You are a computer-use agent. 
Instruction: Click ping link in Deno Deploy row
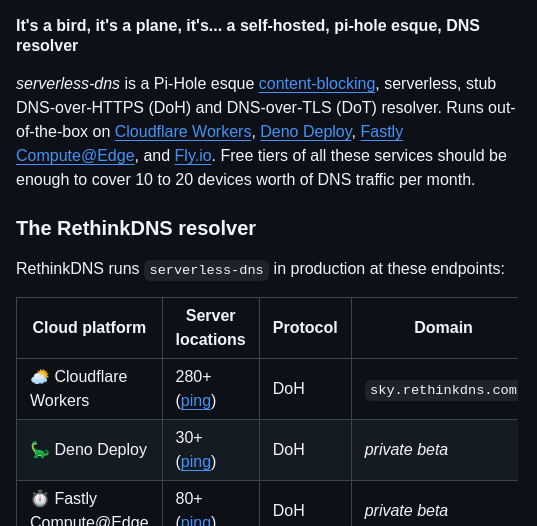coord(196,462)
